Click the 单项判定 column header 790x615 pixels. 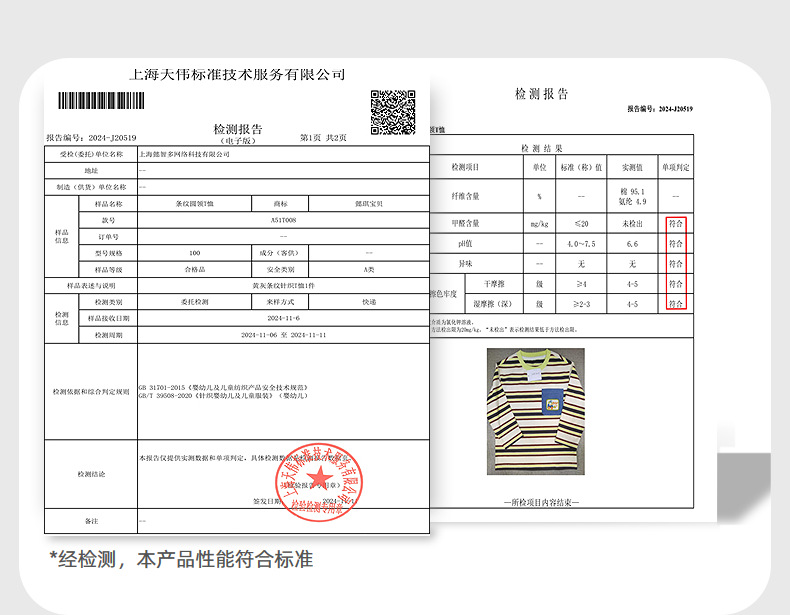coord(676,167)
